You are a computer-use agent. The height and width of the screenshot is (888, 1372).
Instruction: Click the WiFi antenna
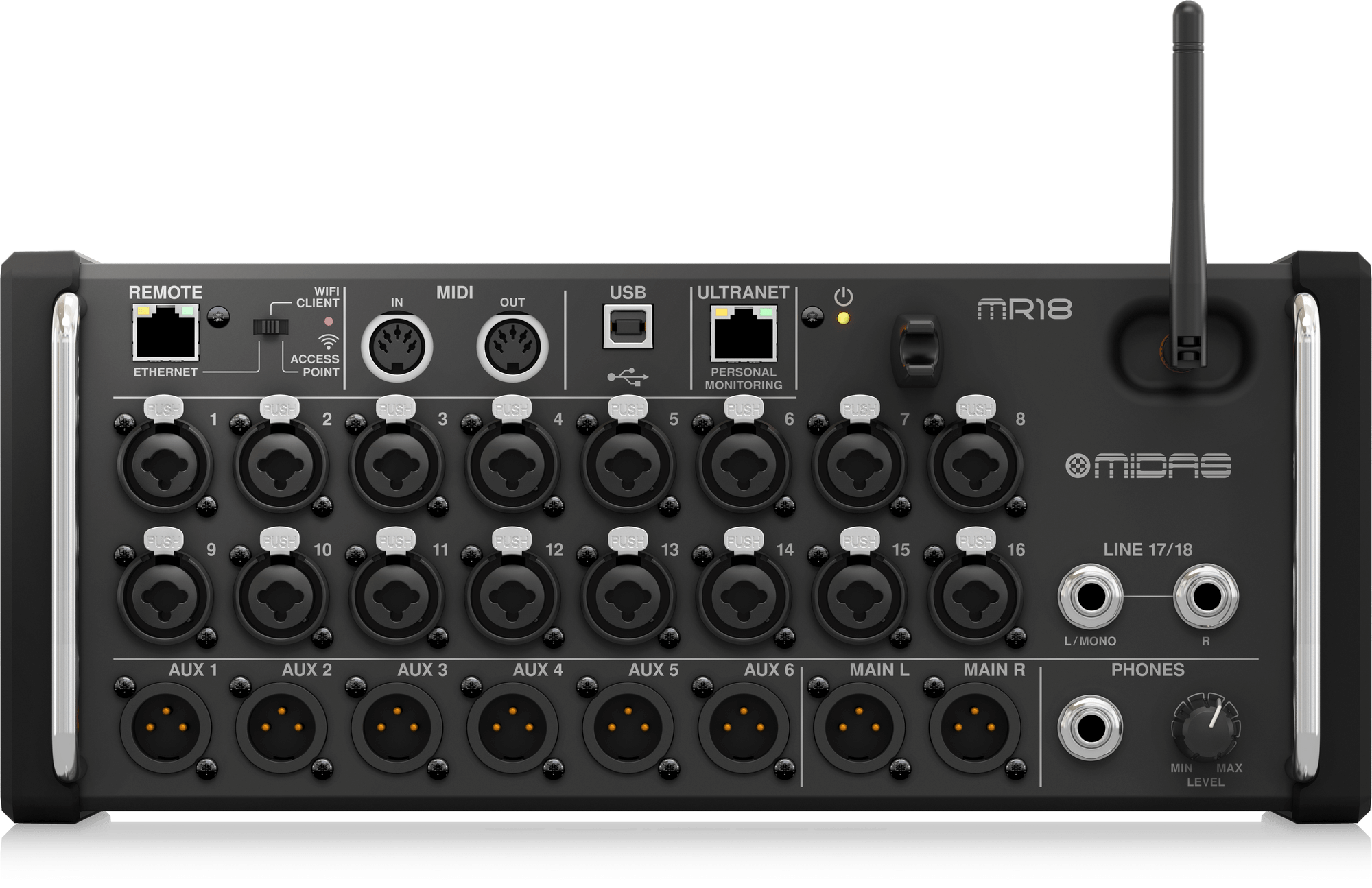click(1188, 184)
